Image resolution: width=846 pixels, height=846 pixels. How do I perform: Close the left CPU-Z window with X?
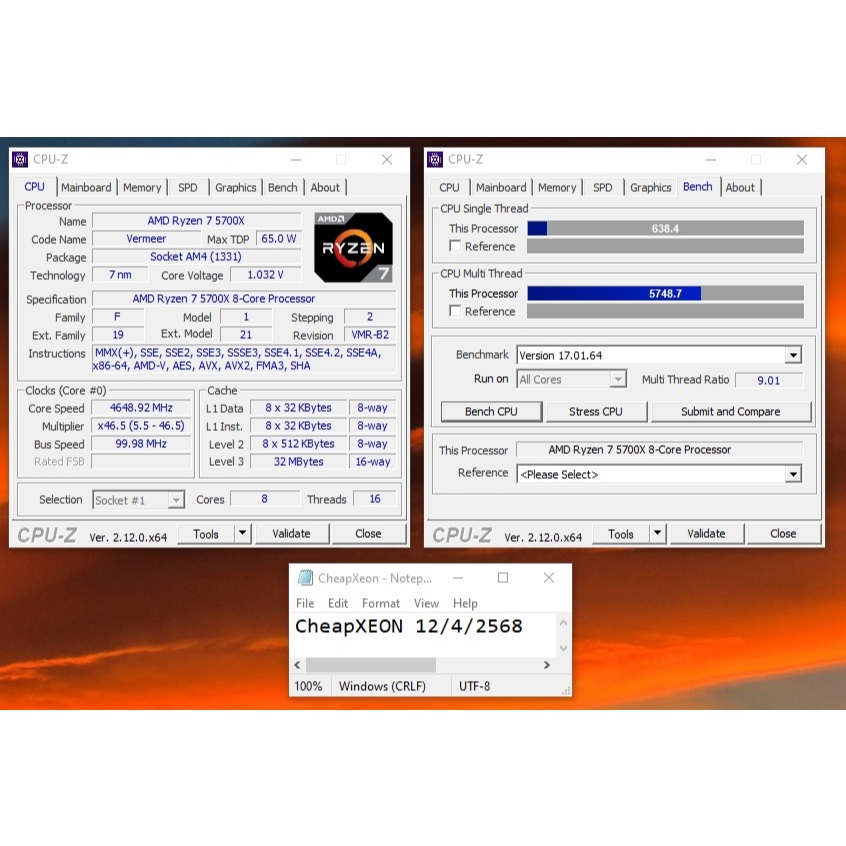[x=387, y=160]
